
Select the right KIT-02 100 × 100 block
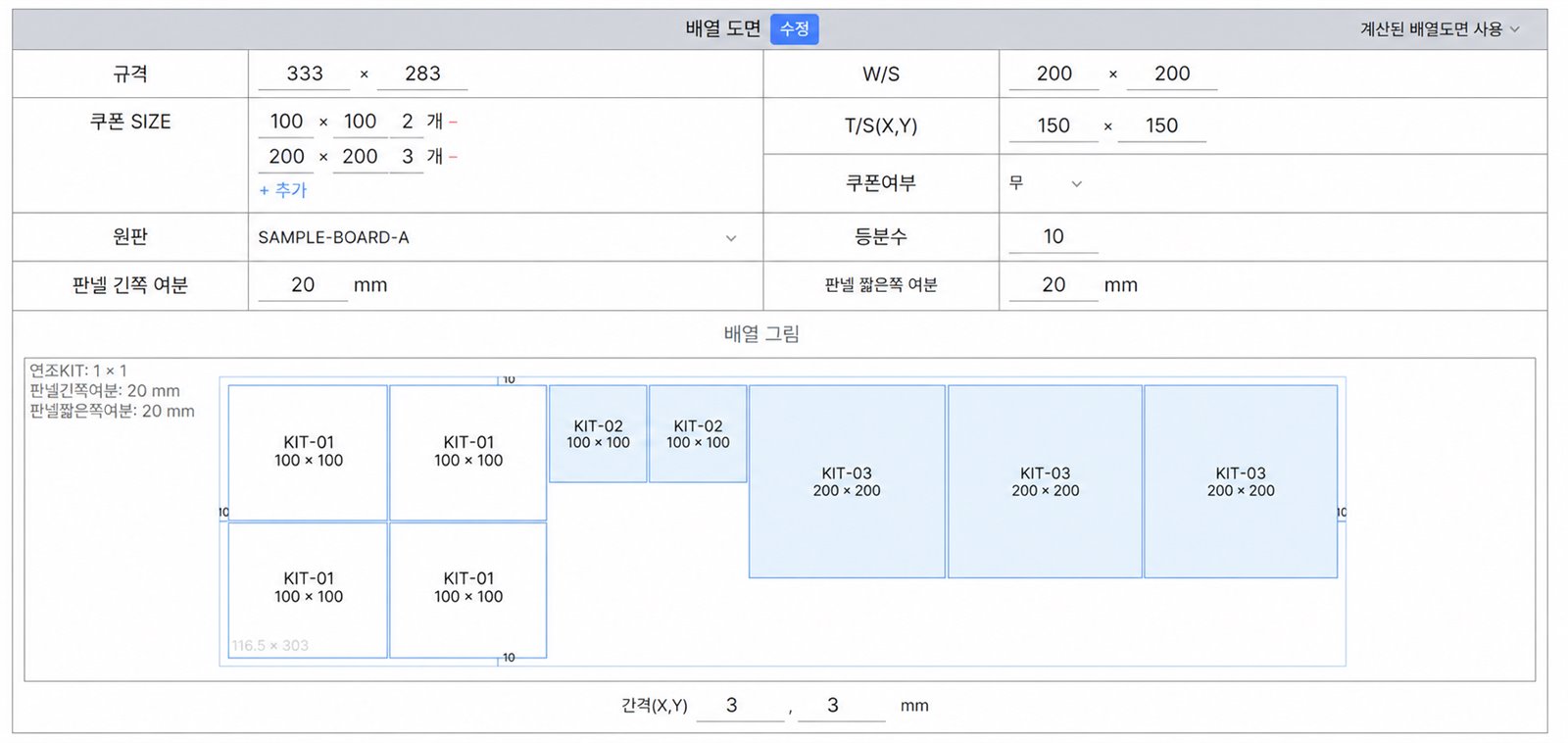[x=698, y=433]
